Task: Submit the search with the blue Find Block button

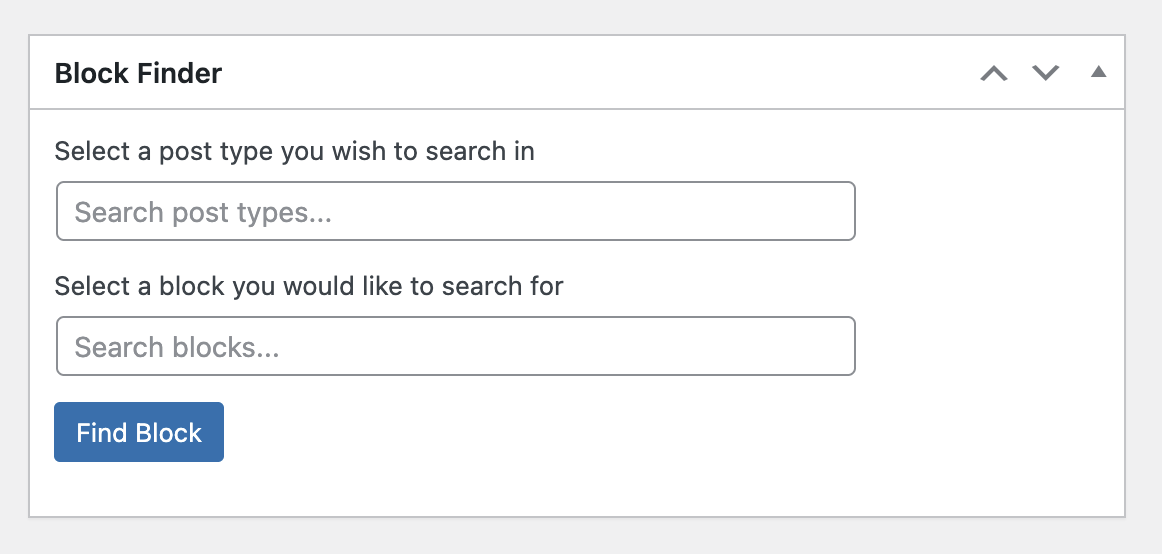Action: 139,432
